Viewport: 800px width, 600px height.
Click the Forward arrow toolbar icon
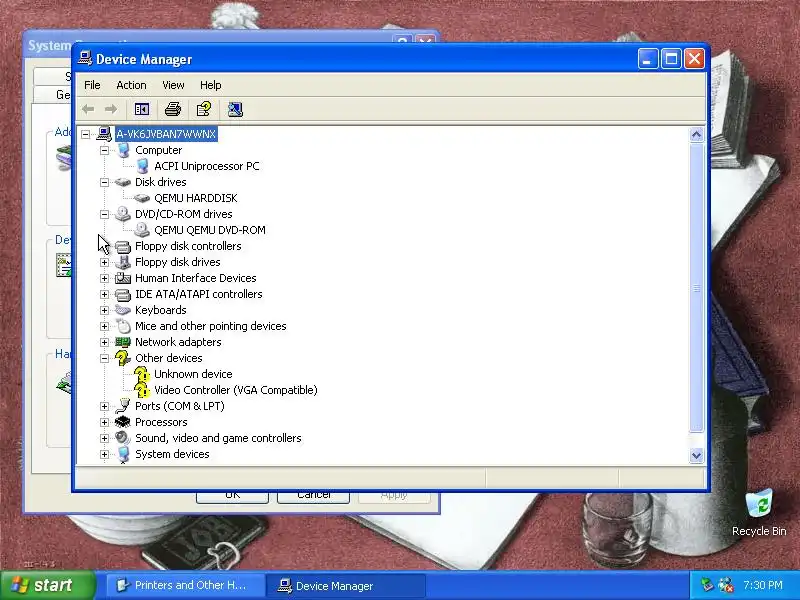tap(111, 109)
